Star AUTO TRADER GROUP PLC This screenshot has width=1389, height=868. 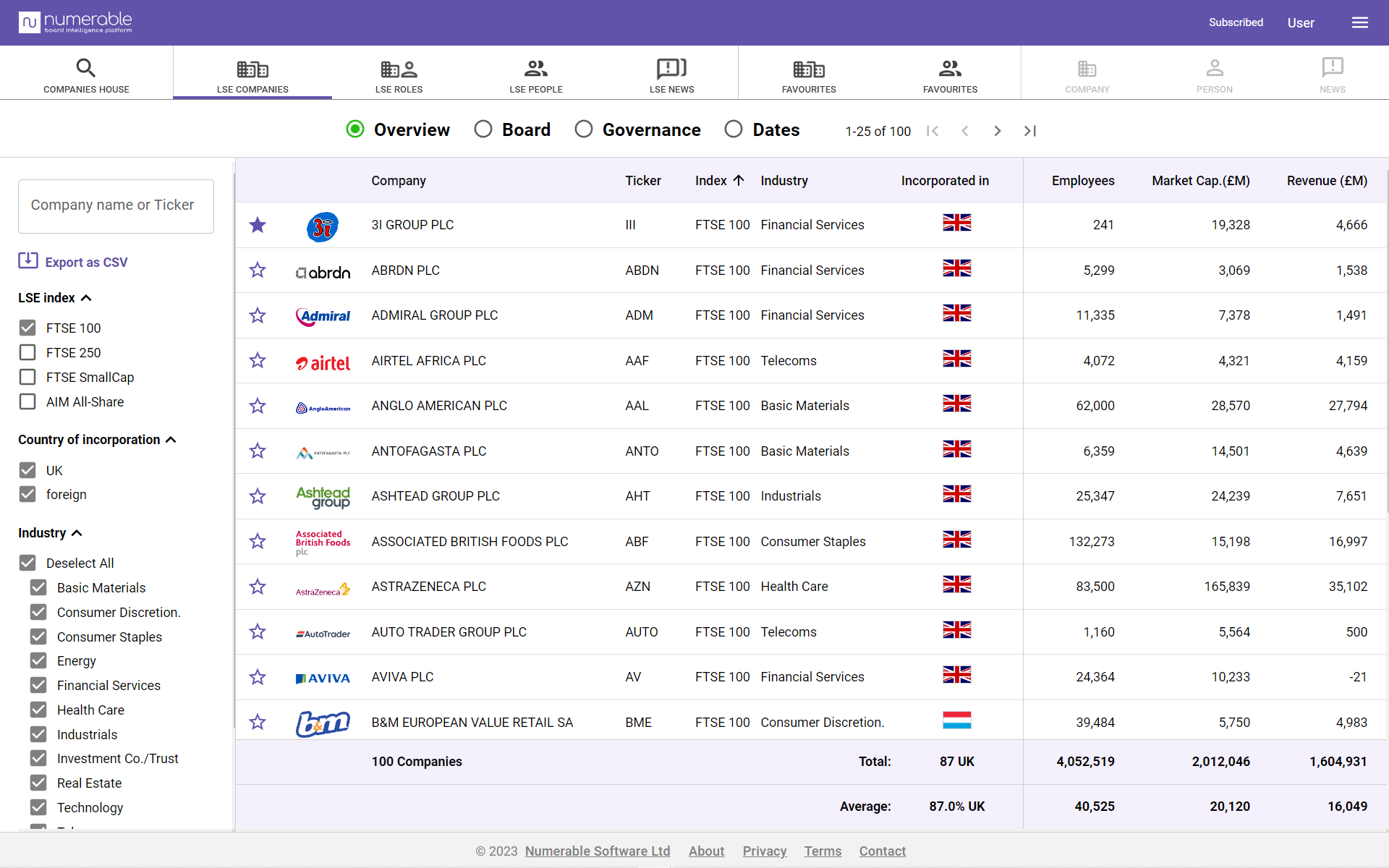point(258,632)
